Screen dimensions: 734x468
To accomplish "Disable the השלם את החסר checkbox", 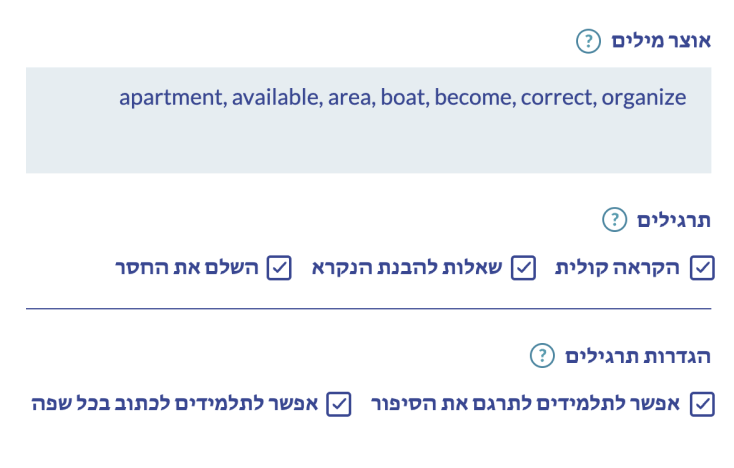I will point(279,268).
